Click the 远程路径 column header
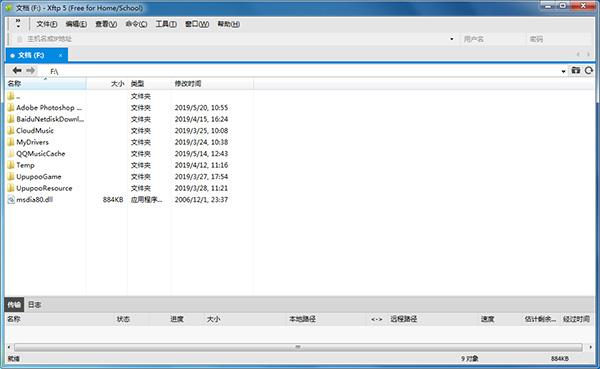The width and height of the screenshot is (600, 369). (x=403, y=319)
